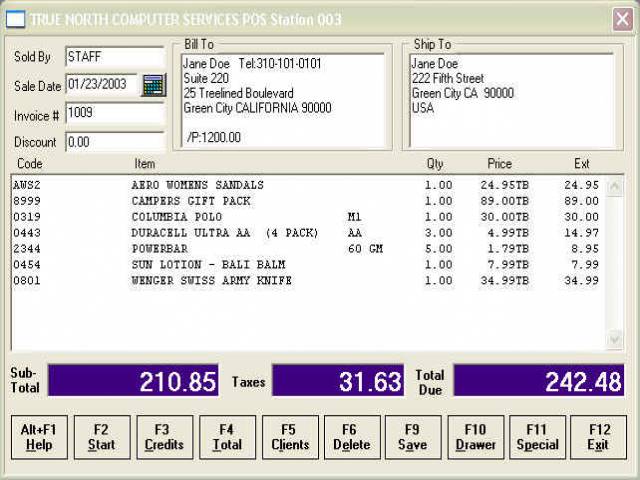Open the F5 Clients list

[x=290, y=437]
